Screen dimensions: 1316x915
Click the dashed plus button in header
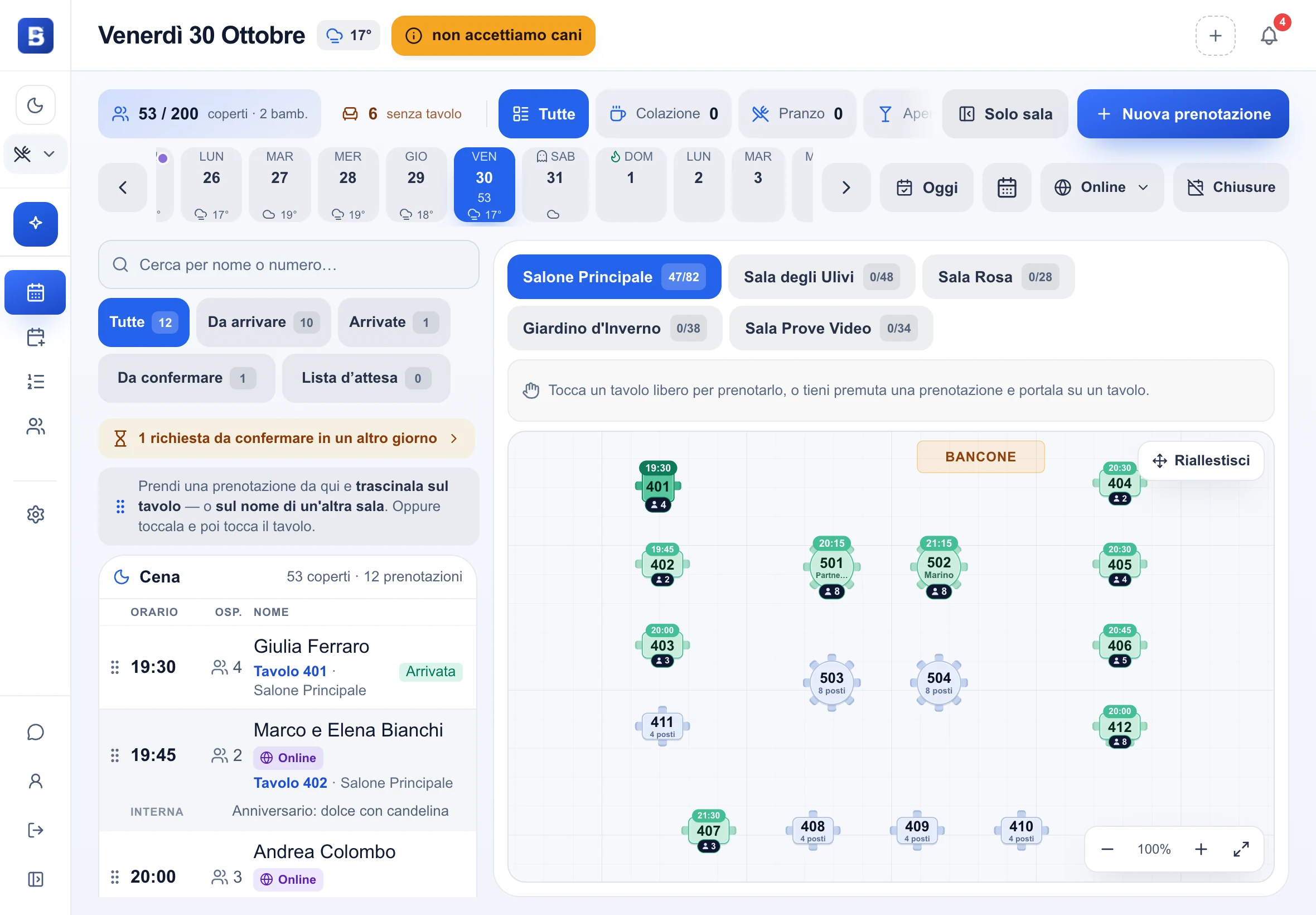[x=1215, y=36]
